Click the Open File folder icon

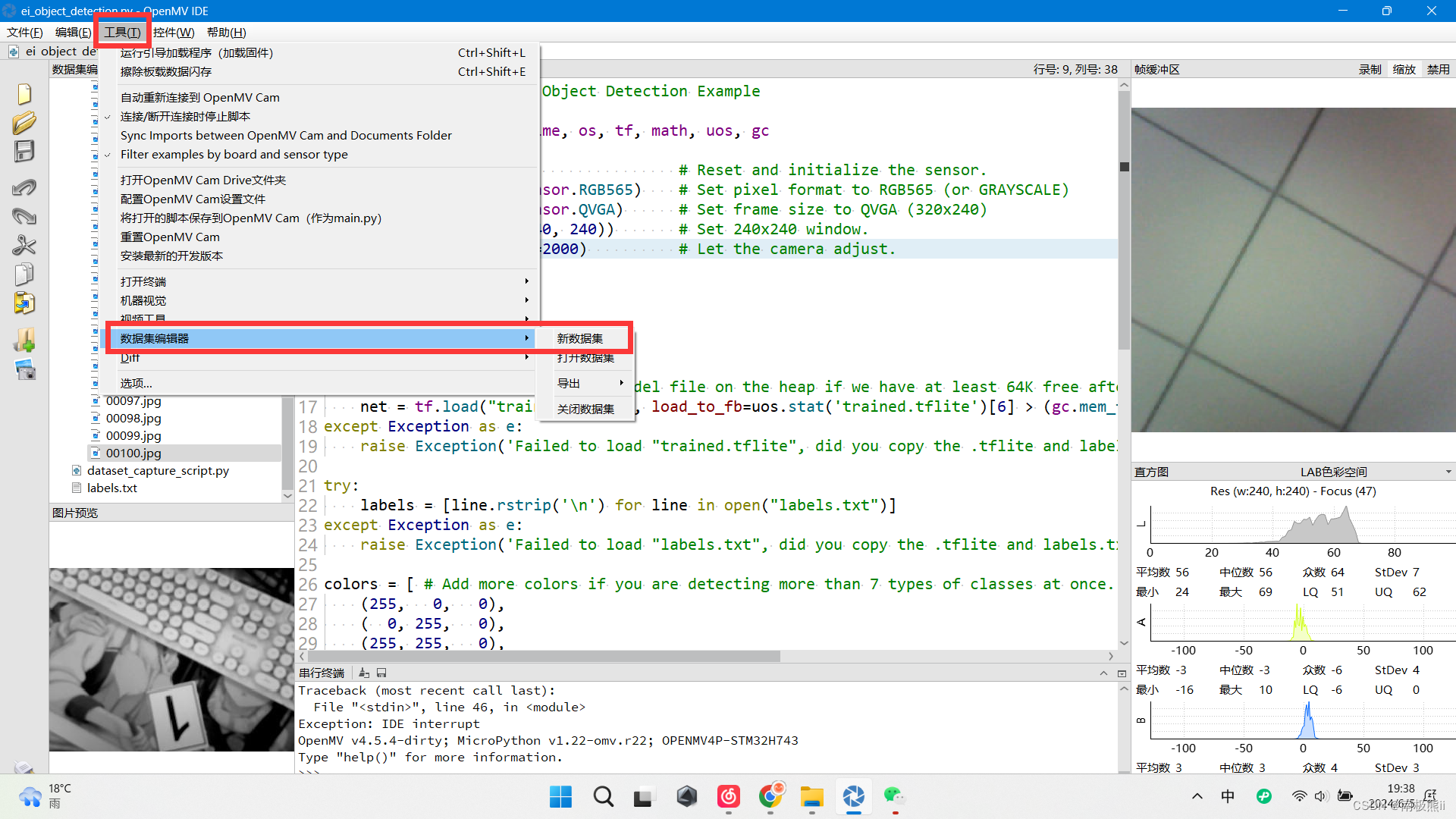24,123
